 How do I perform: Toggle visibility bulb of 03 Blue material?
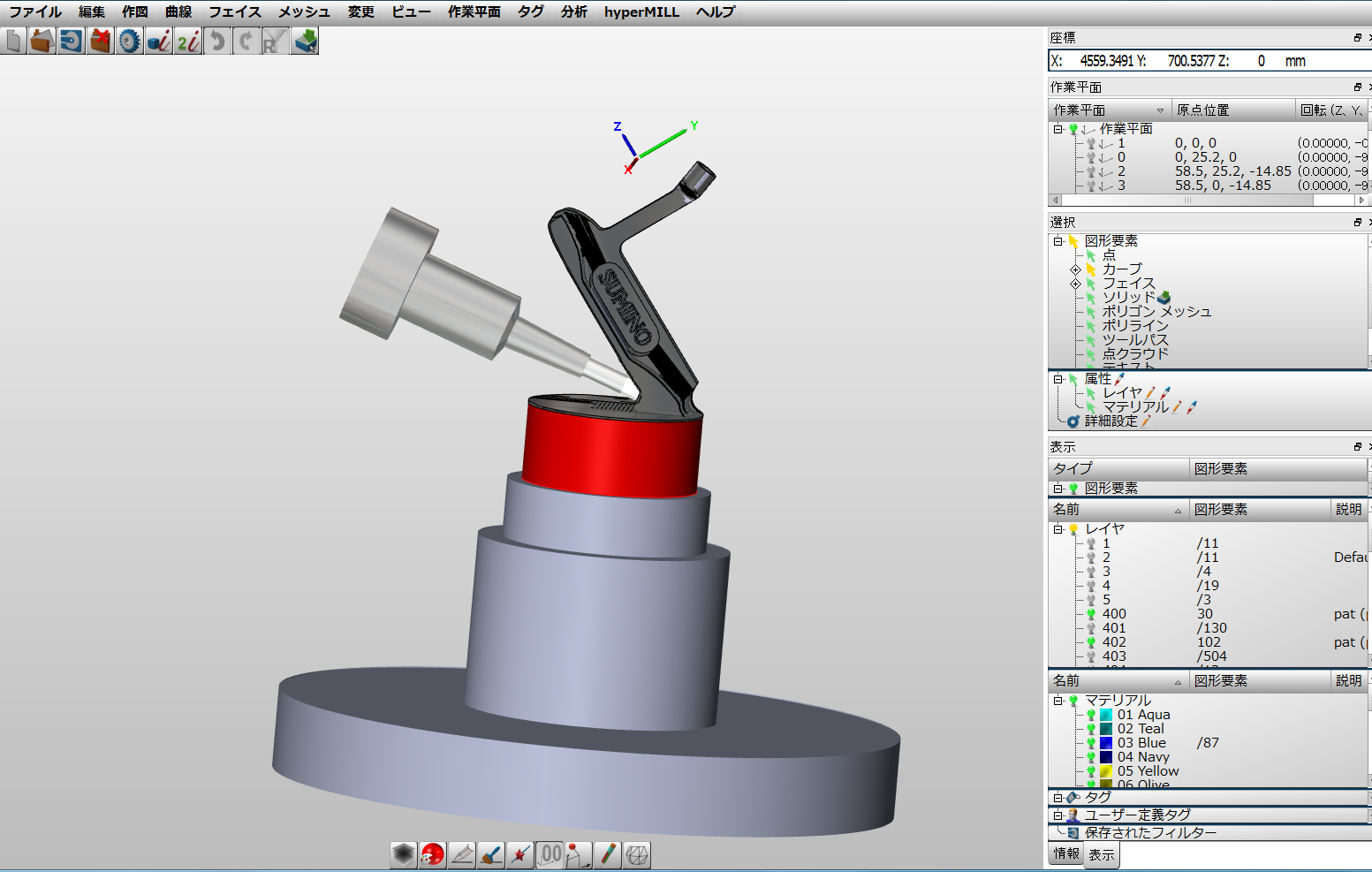click(x=1091, y=743)
